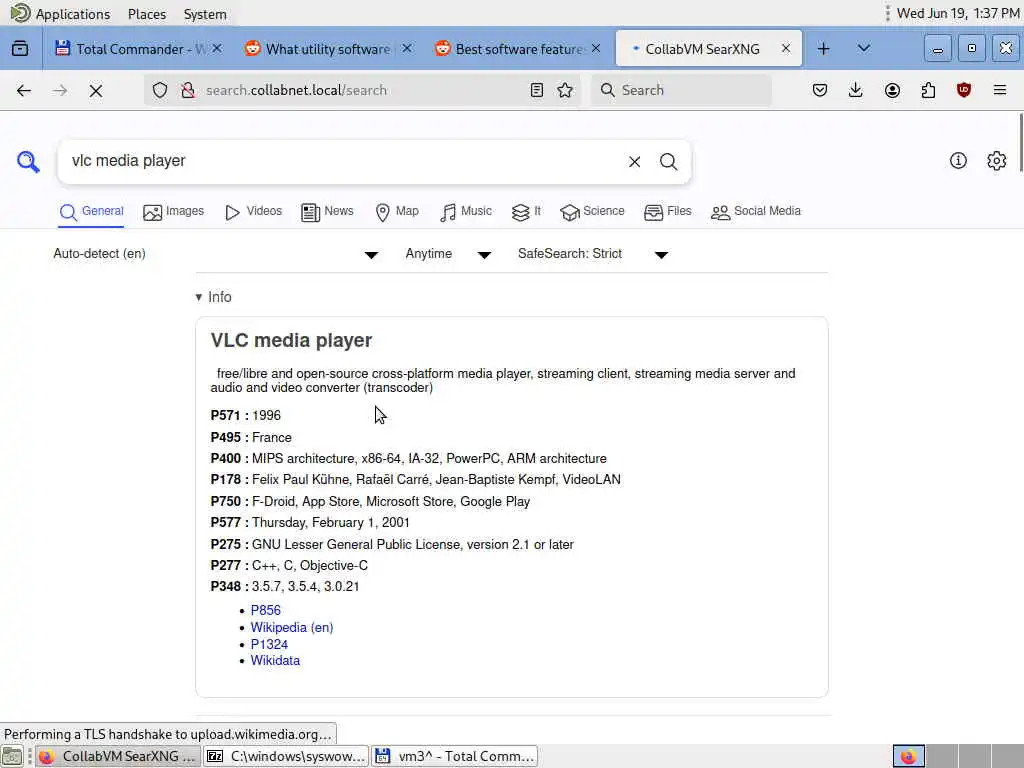
Task: Close the Best software feature tab
Action: [x=596, y=48]
